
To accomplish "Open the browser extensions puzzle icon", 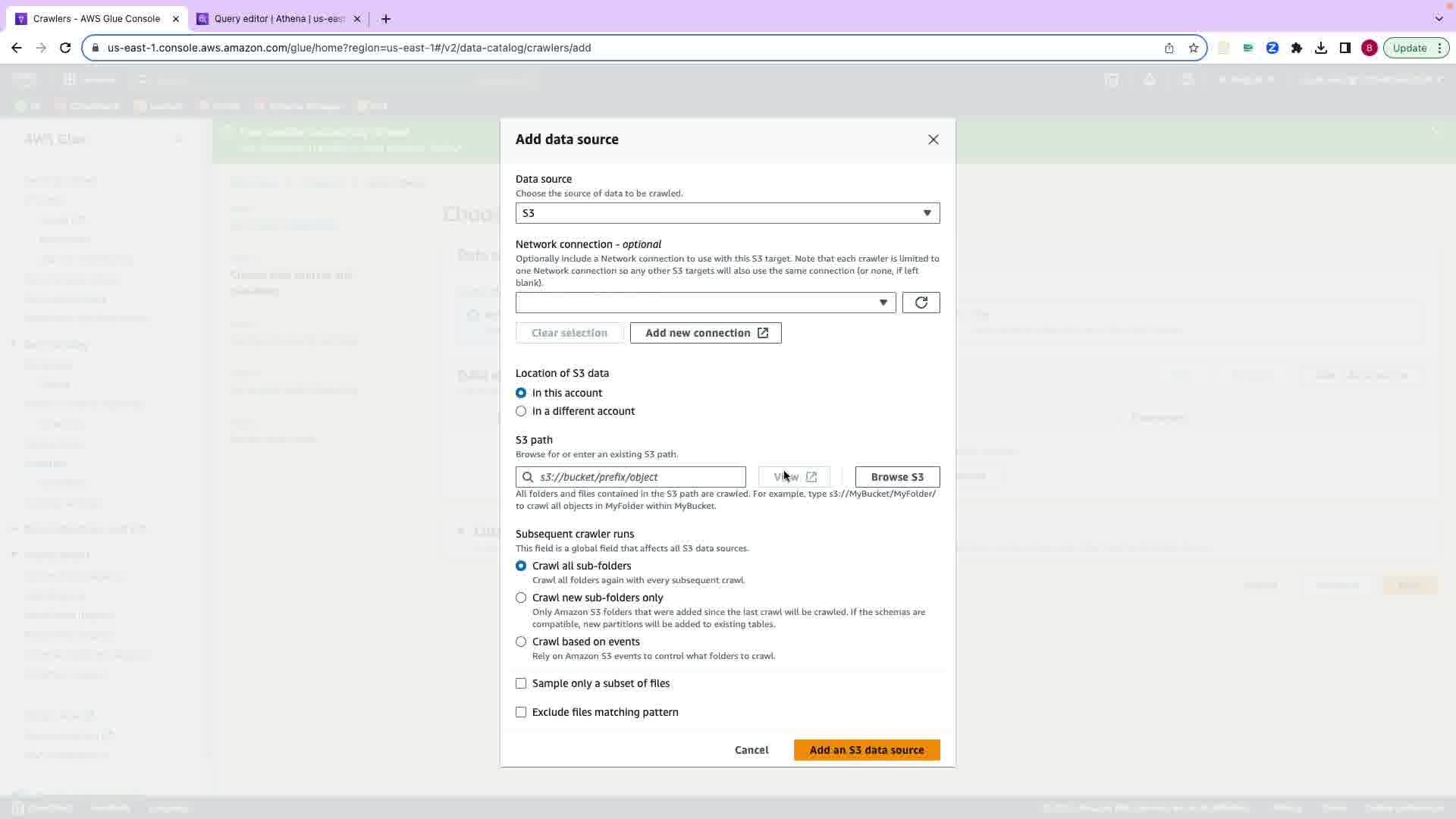I will [1296, 48].
